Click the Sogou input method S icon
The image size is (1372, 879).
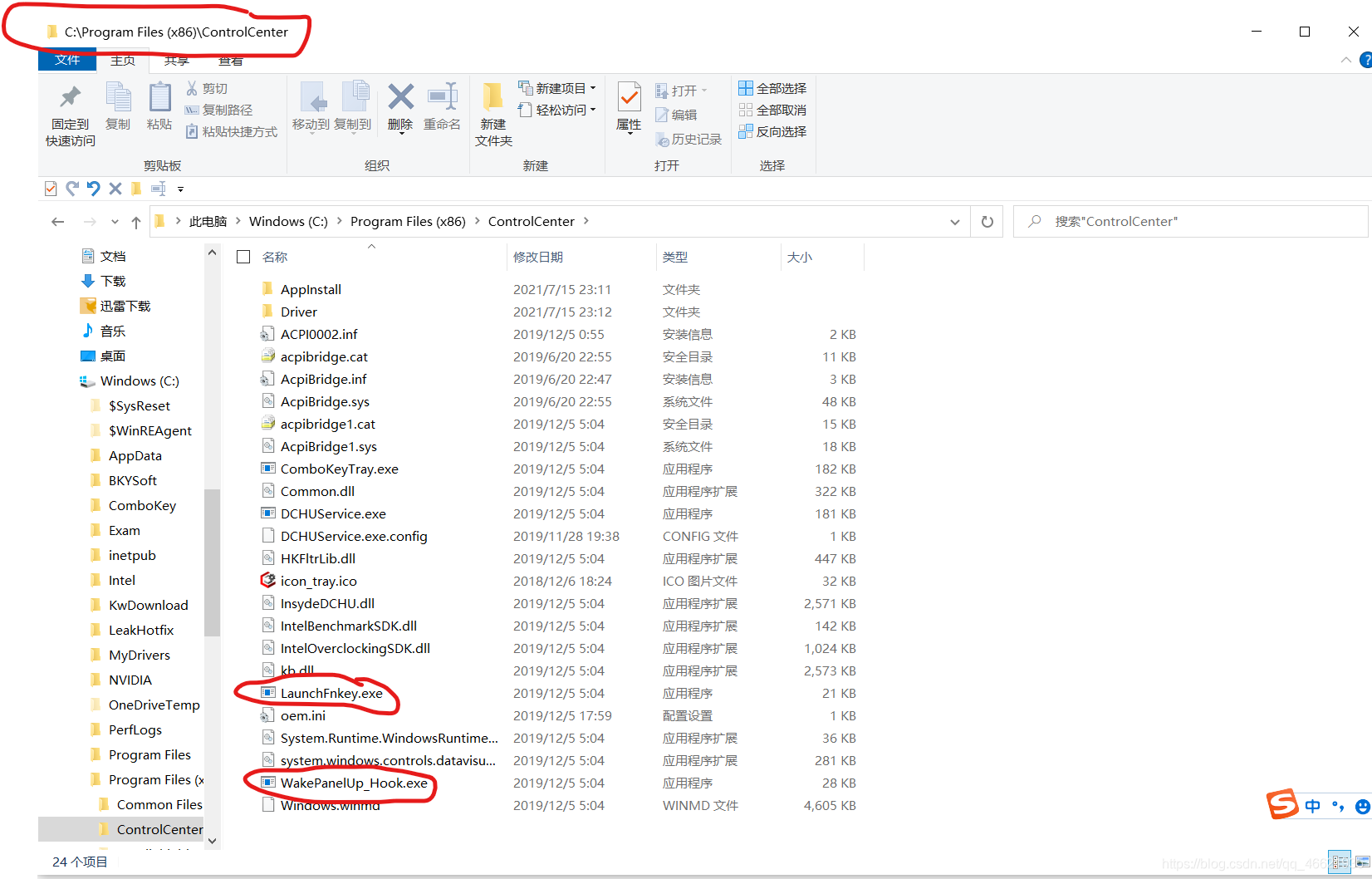click(x=1281, y=804)
